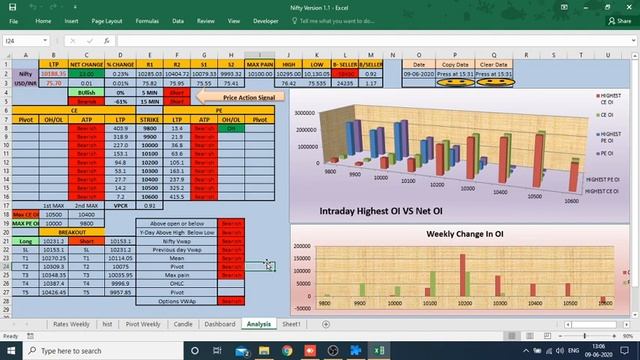640x360 pixels.
Task: Open the Rates Weekly sheet tab
Action: [x=71, y=324]
